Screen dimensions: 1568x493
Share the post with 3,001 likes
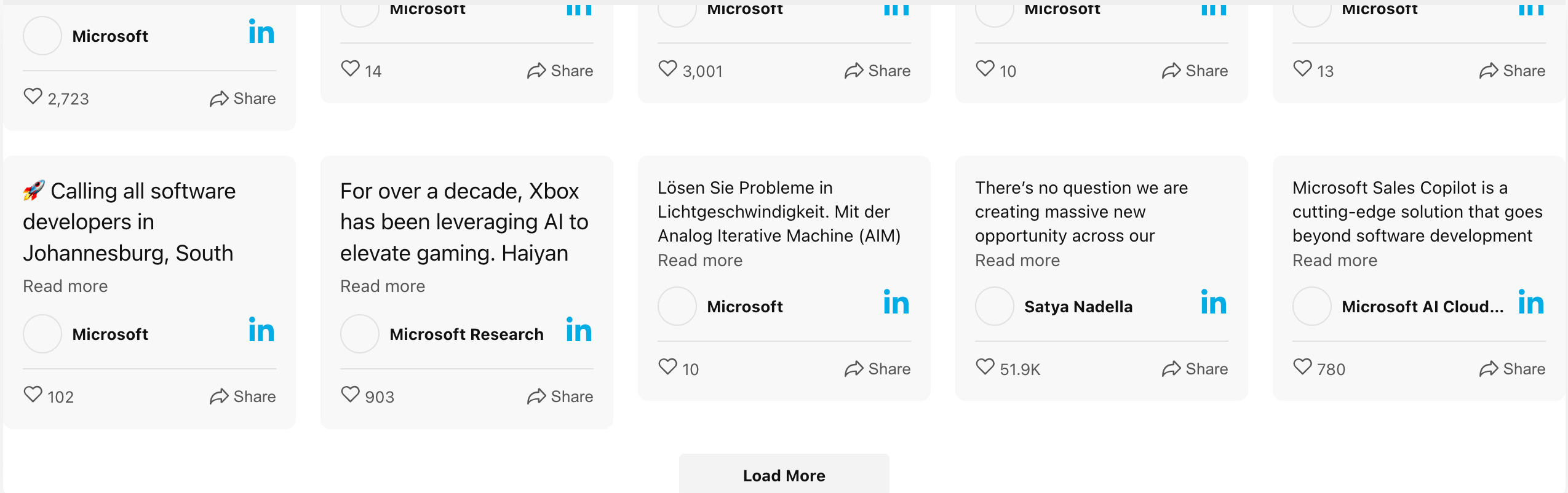click(877, 71)
